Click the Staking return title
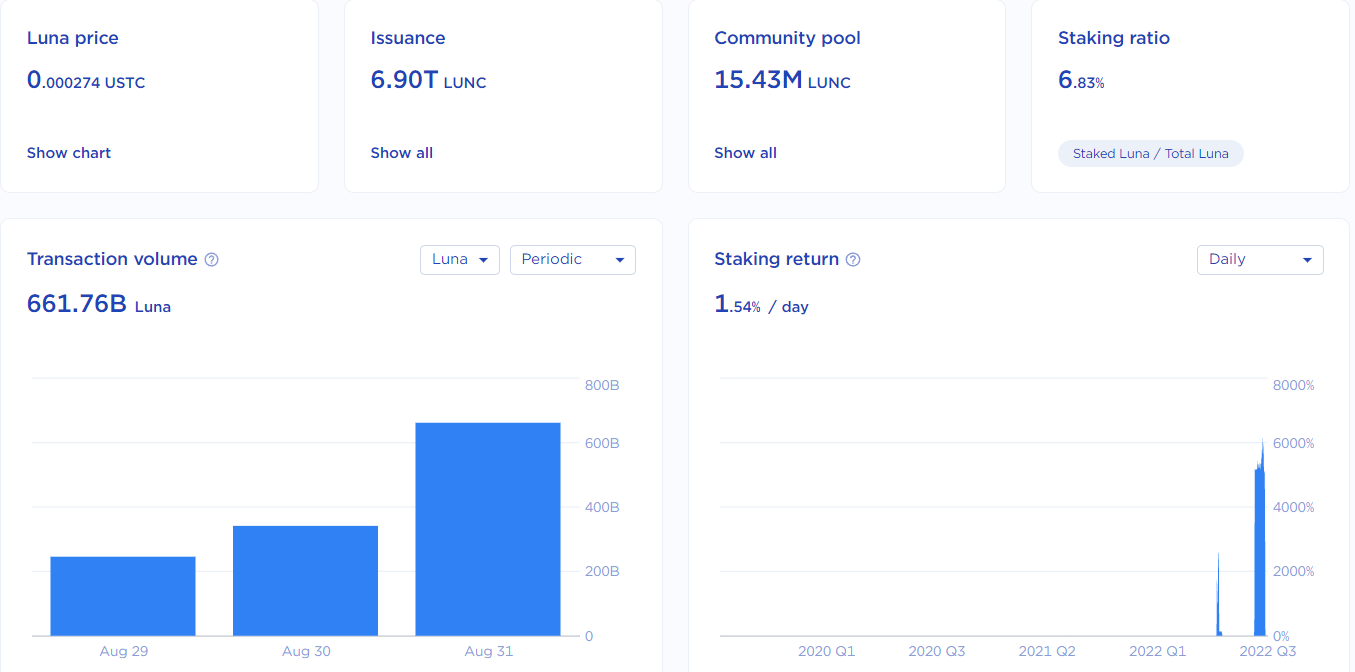 tap(776, 259)
